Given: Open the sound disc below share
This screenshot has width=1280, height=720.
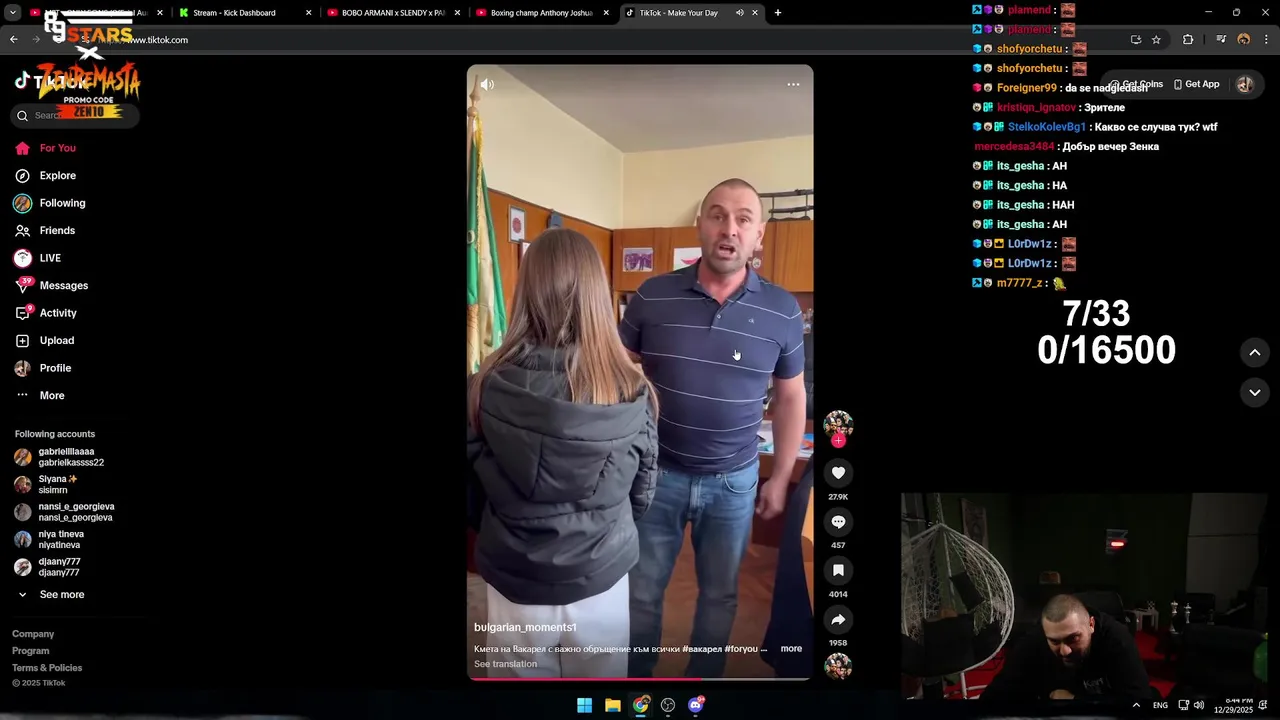Looking at the screenshot, I should (838, 666).
